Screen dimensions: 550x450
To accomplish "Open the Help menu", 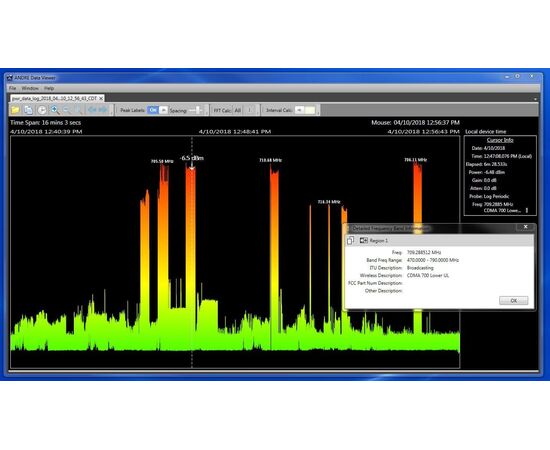I will 49,88.
